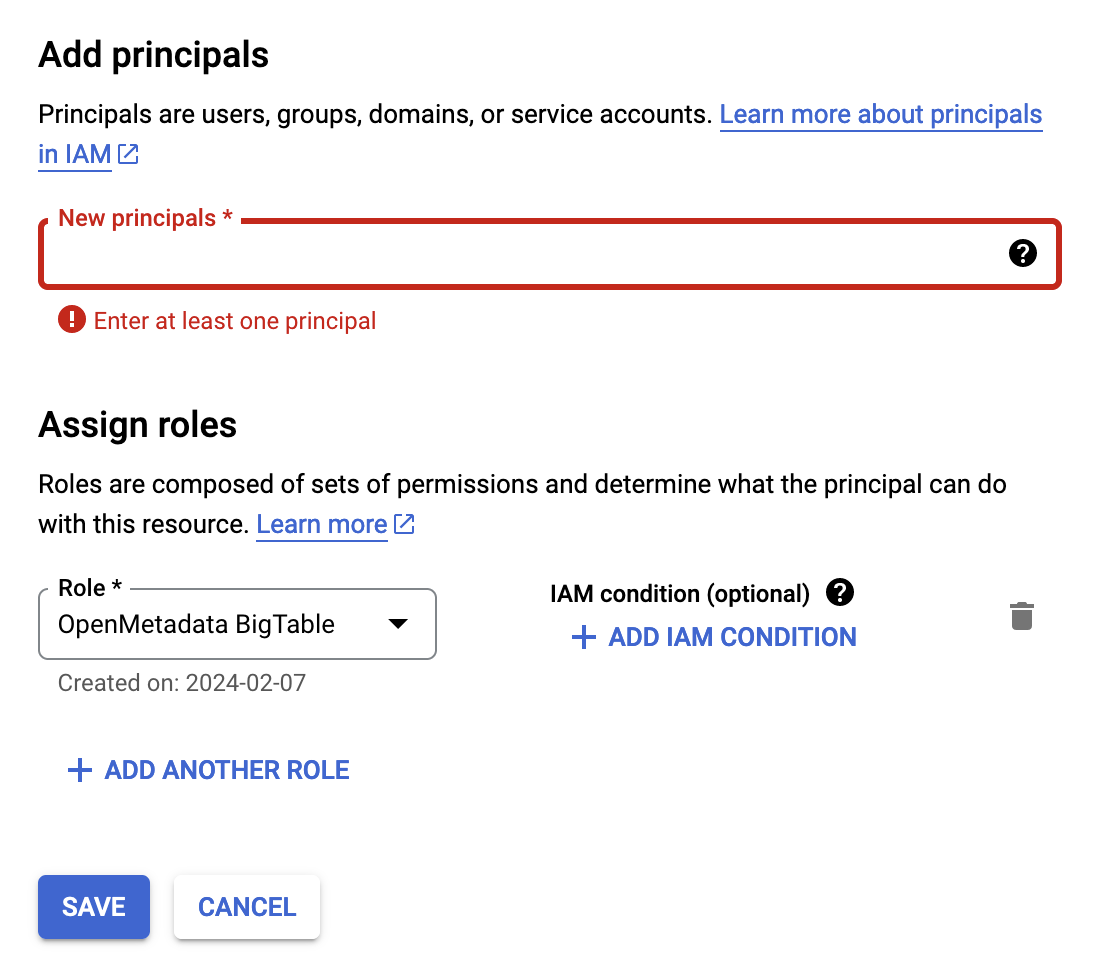Viewport: 1106px width, 968px height.
Task: Click the external link icon beside 'Learn more'
Action: (x=404, y=523)
